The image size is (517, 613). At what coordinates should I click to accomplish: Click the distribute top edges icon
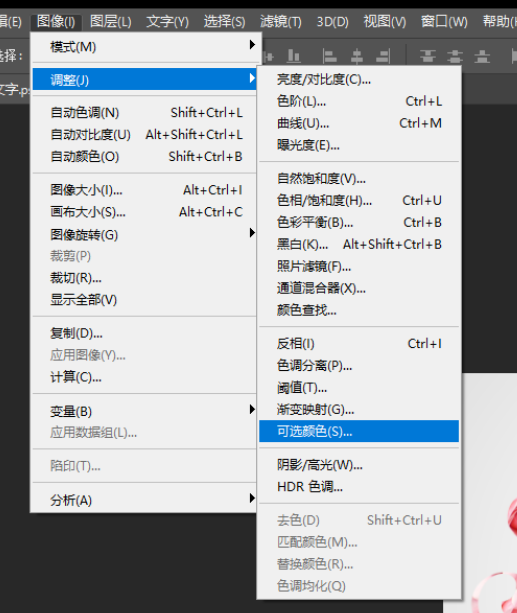coord(428,56)
